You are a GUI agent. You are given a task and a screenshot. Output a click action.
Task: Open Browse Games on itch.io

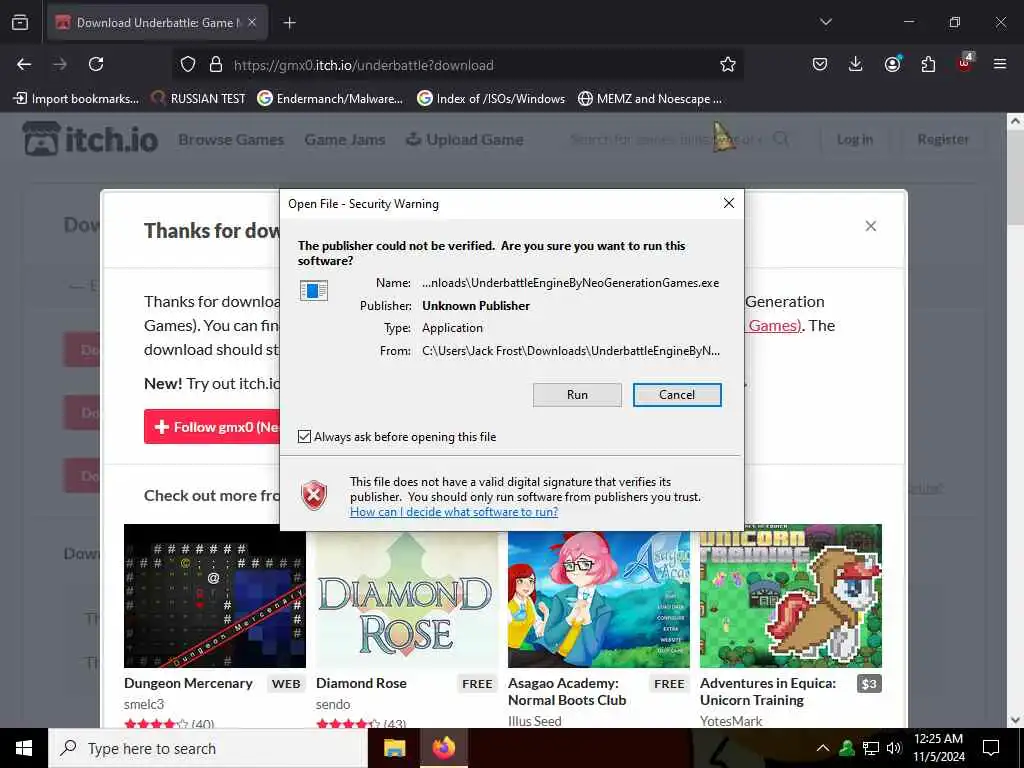(x=231, y=140)
